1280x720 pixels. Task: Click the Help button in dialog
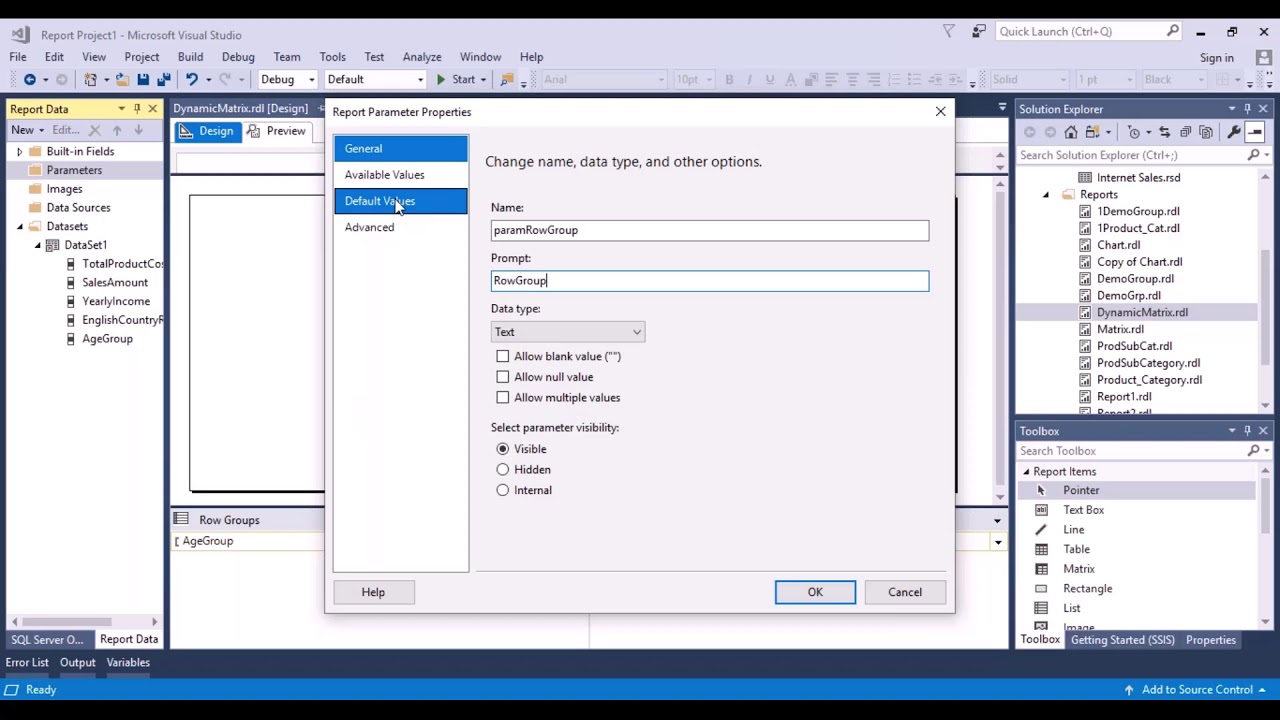point(373,592)
